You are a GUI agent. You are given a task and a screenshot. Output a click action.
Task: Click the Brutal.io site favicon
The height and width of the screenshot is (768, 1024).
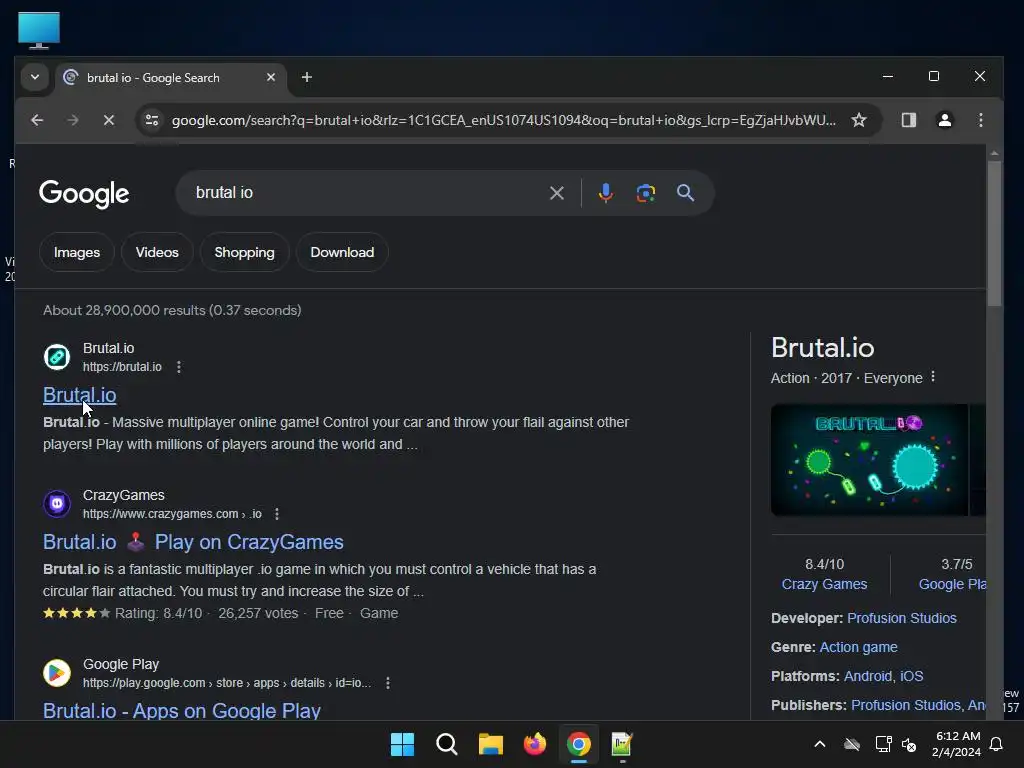57,357
